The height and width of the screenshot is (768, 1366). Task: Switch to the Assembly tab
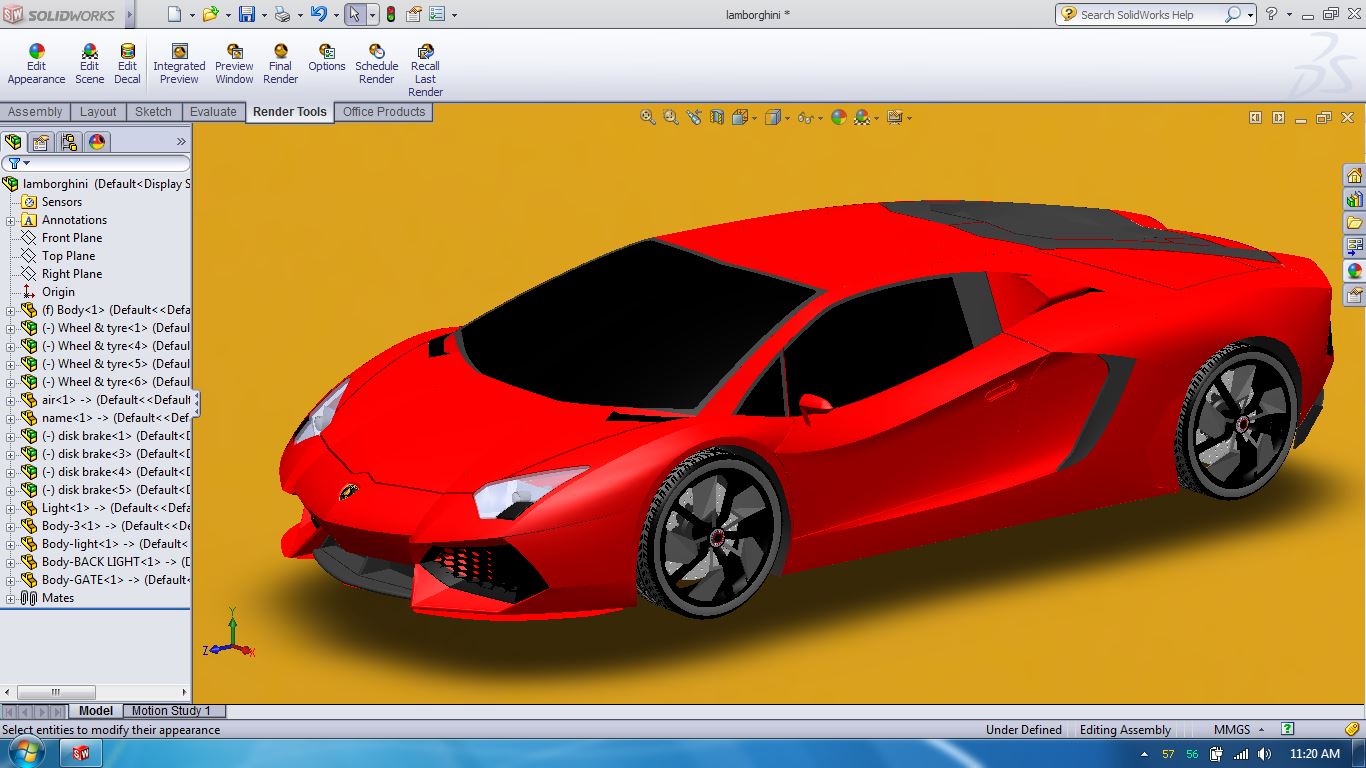(x=35, y=112)
